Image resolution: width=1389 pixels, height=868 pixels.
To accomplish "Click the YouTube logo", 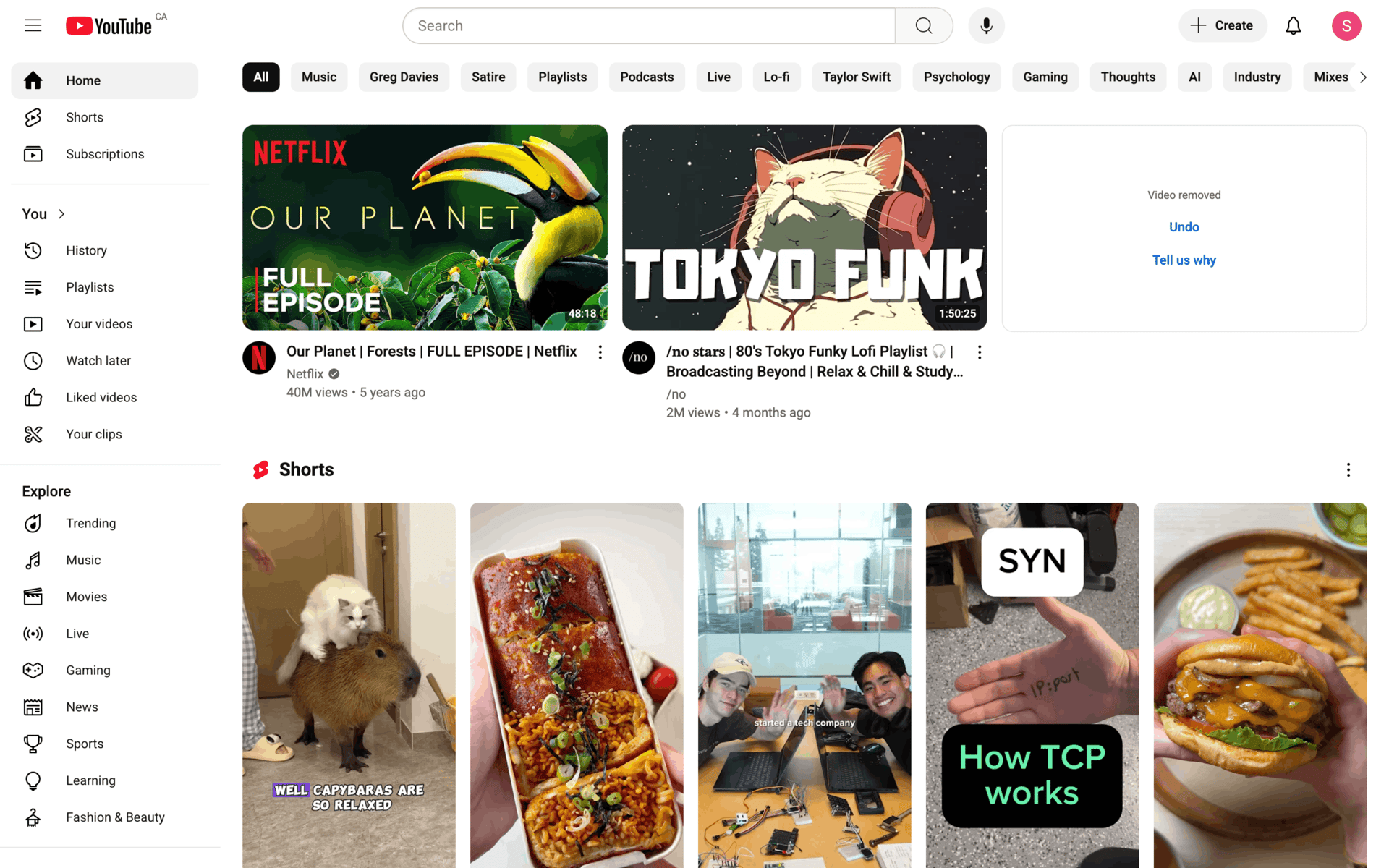I will click(109, 26).
